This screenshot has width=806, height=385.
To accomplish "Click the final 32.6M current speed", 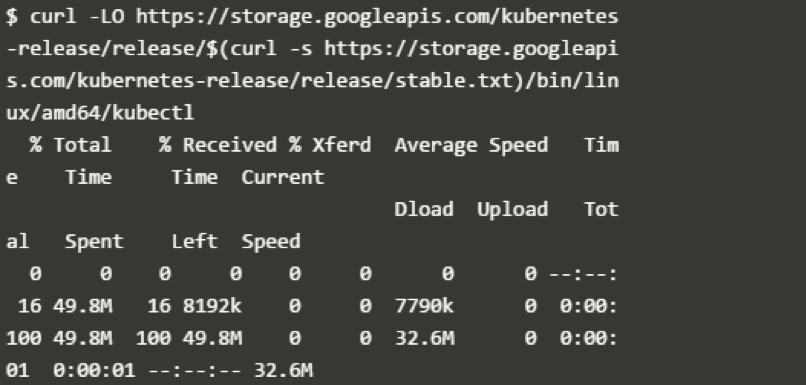I will (283, 371).
